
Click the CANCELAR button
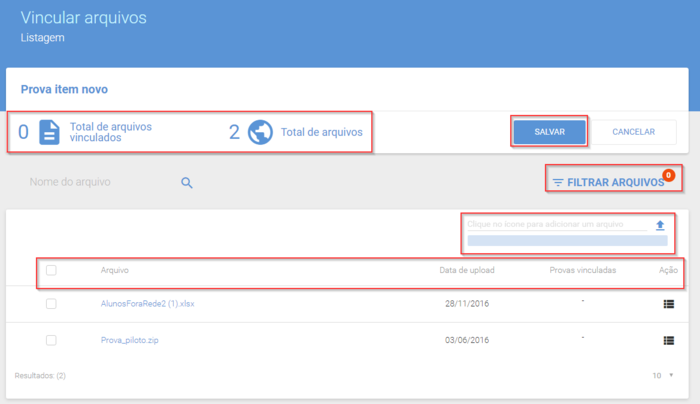tap(633, 132)
